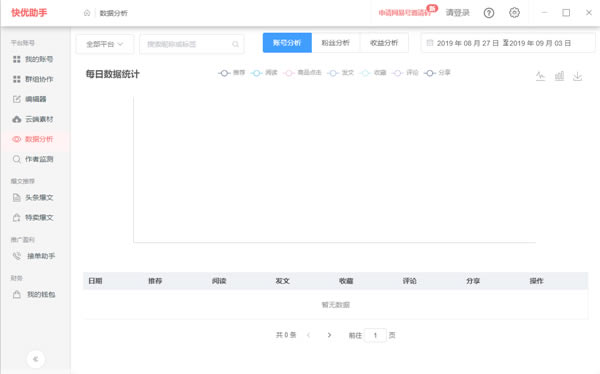Switch chart to line view icon
The width and height of the screenshot is (600, 374).
coord(540,76)
